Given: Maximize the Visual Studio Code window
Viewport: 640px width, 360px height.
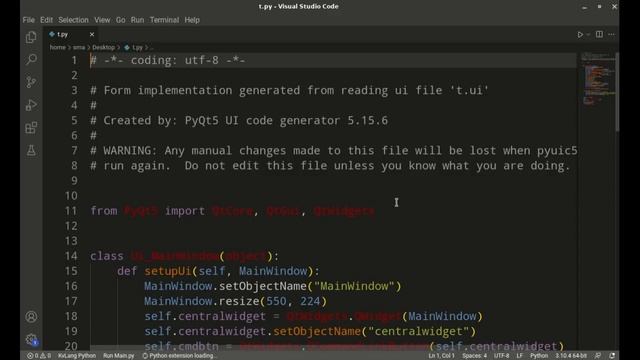Looking at the screenshot, I should [599, 7].
